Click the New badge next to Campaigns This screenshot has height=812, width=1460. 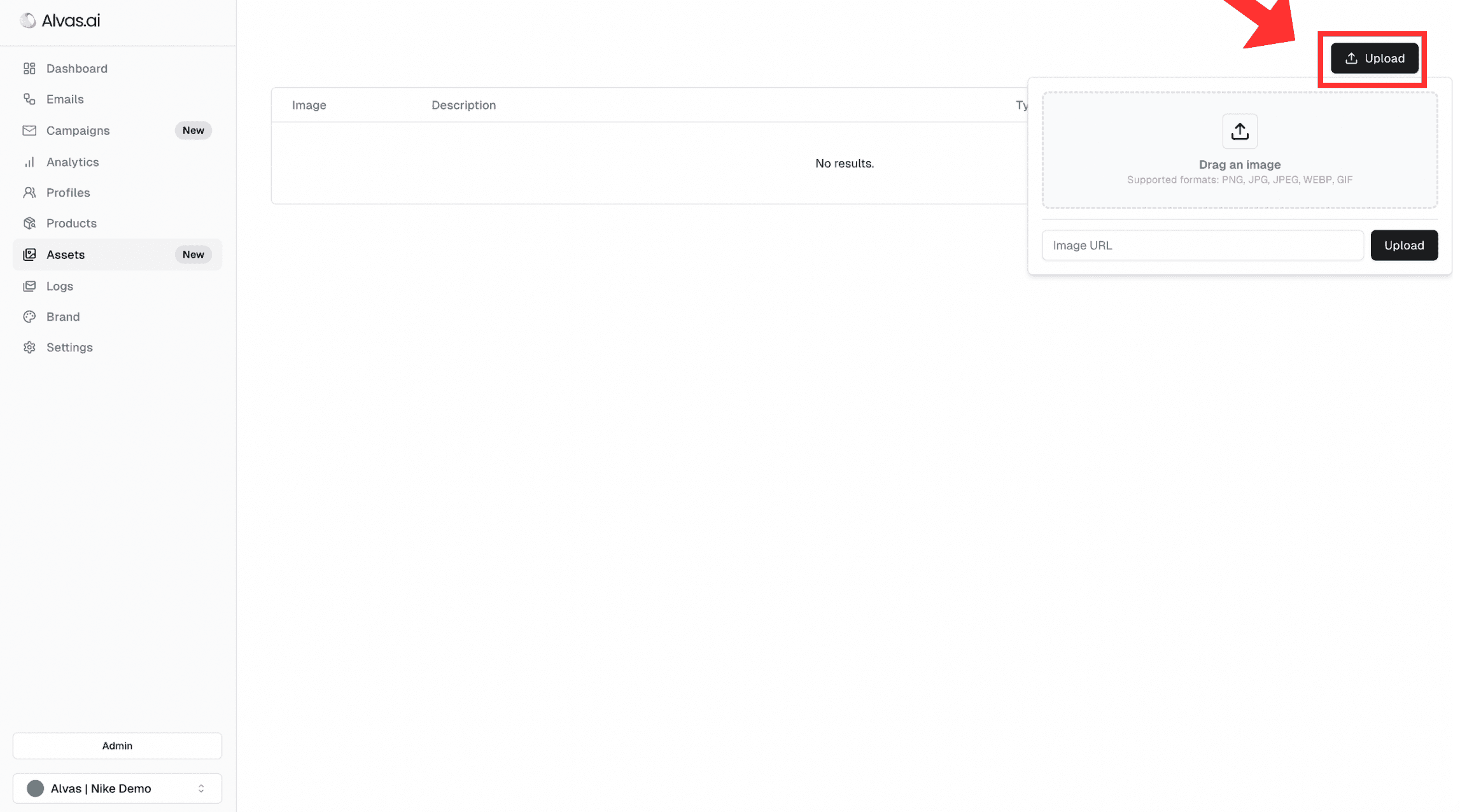click(193, 130)
